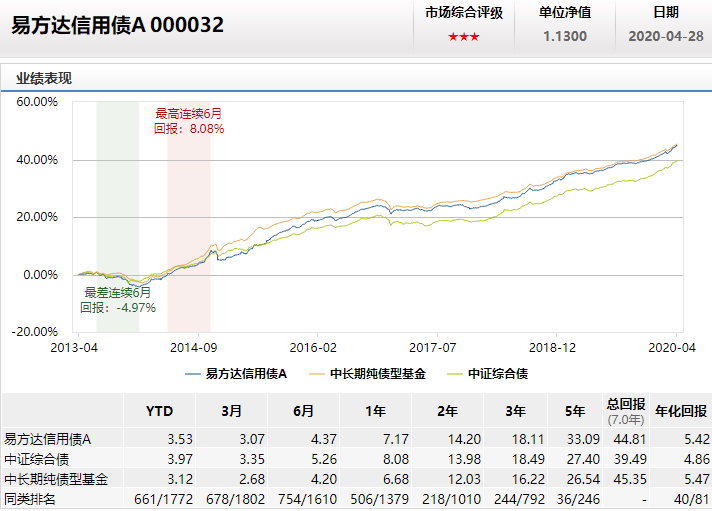Click the 3月 column header
The width and height of the screenshot is (712, 511).
coord(232,412)
